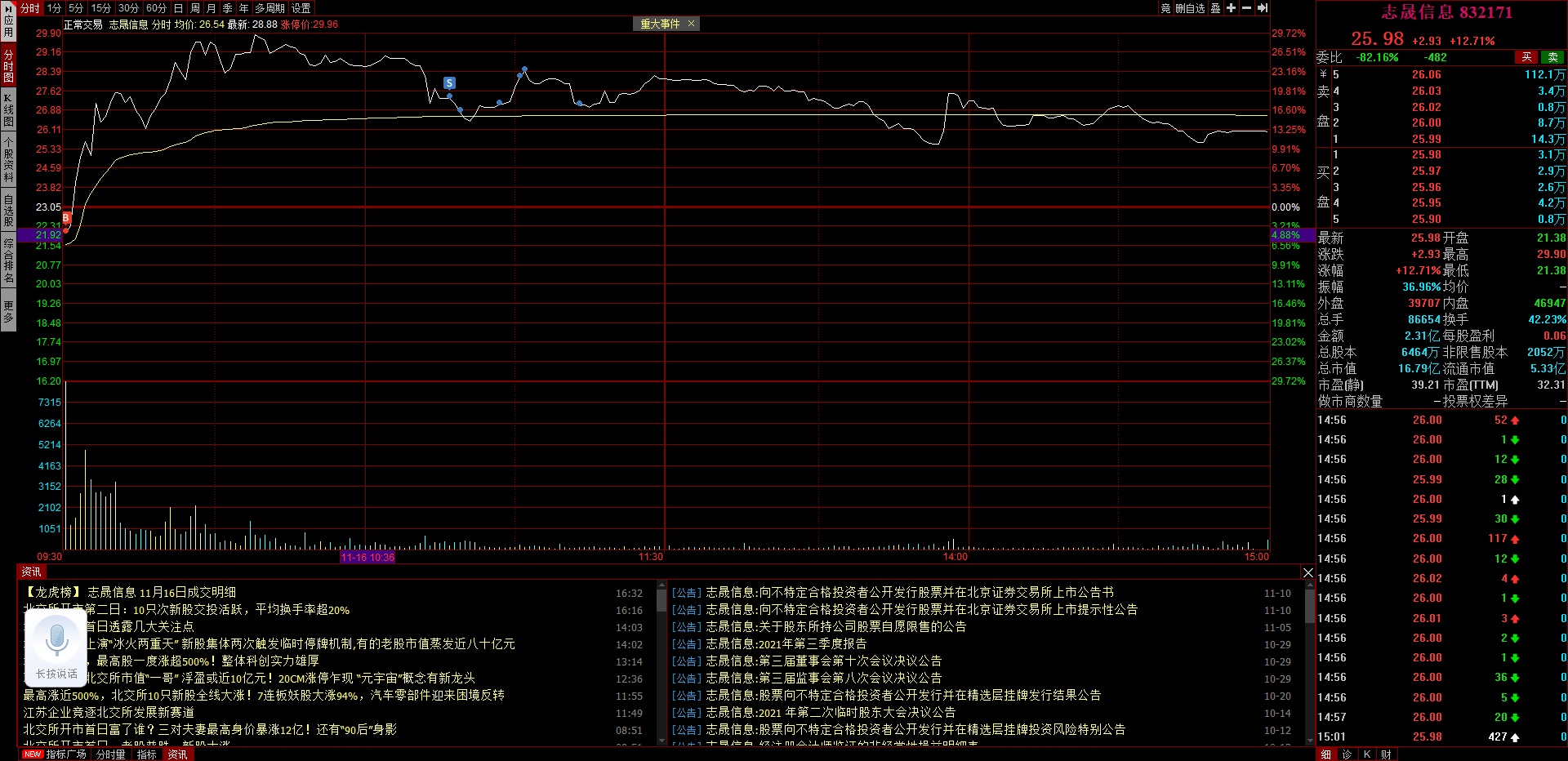Select 更多 in left sidebar
The height and width of the screenshot is (761, 1568).
tap(8, 310)
